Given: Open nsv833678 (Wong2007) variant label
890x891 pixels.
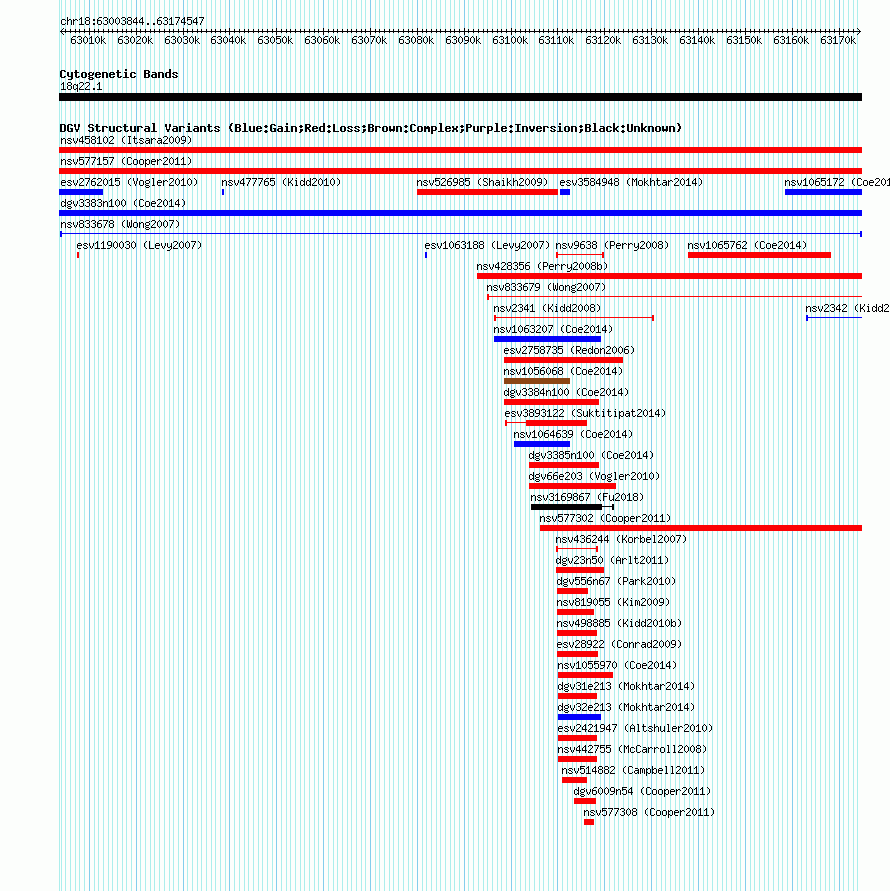Looking at the screenshot, I should coord(120,224).
